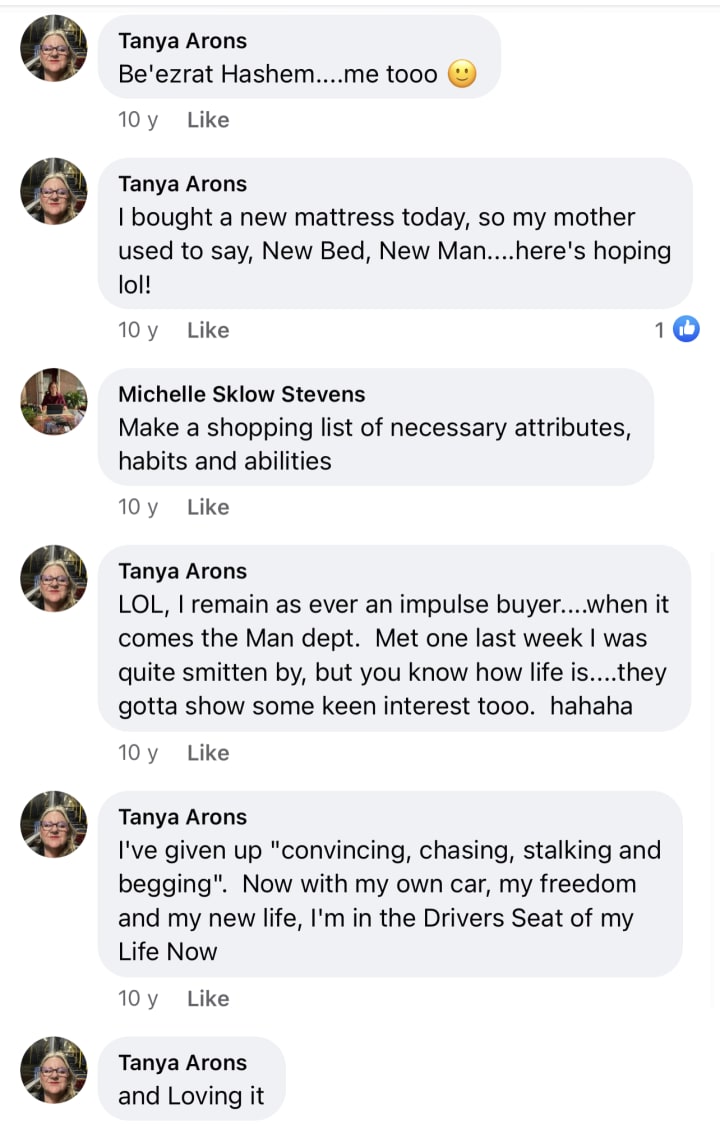Click the 10 y timestamp under mattress comment
This screenshot has height=1124, width=720.
click(138, 330)
